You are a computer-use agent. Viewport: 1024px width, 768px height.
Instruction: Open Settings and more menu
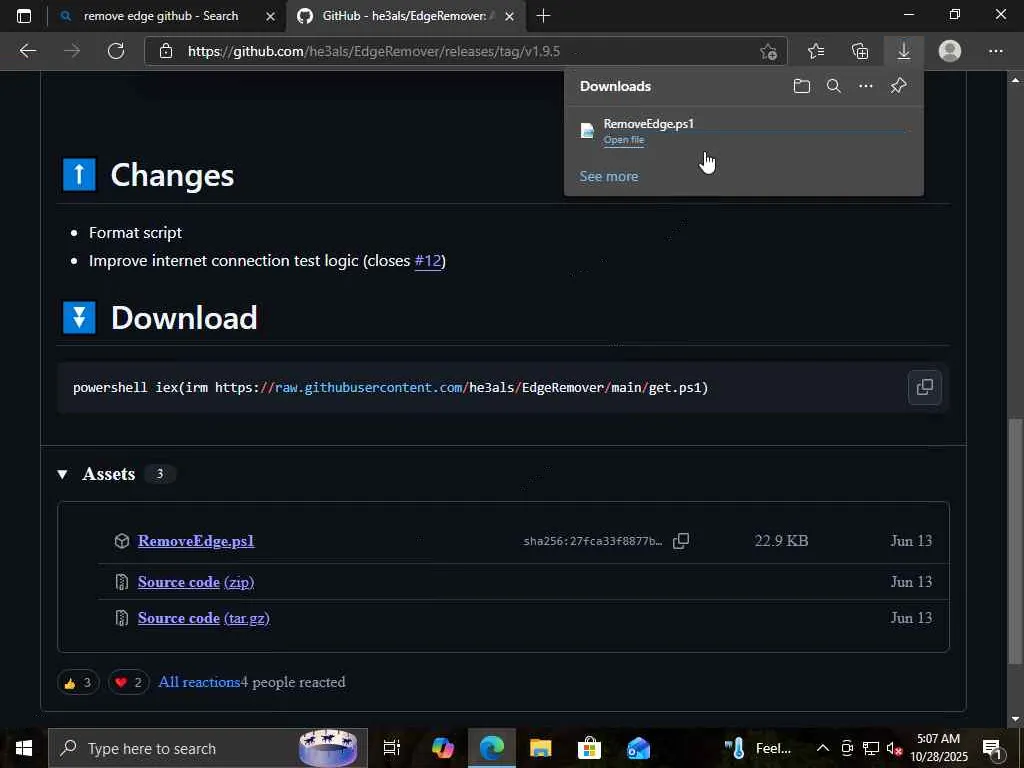click(995, 51)
